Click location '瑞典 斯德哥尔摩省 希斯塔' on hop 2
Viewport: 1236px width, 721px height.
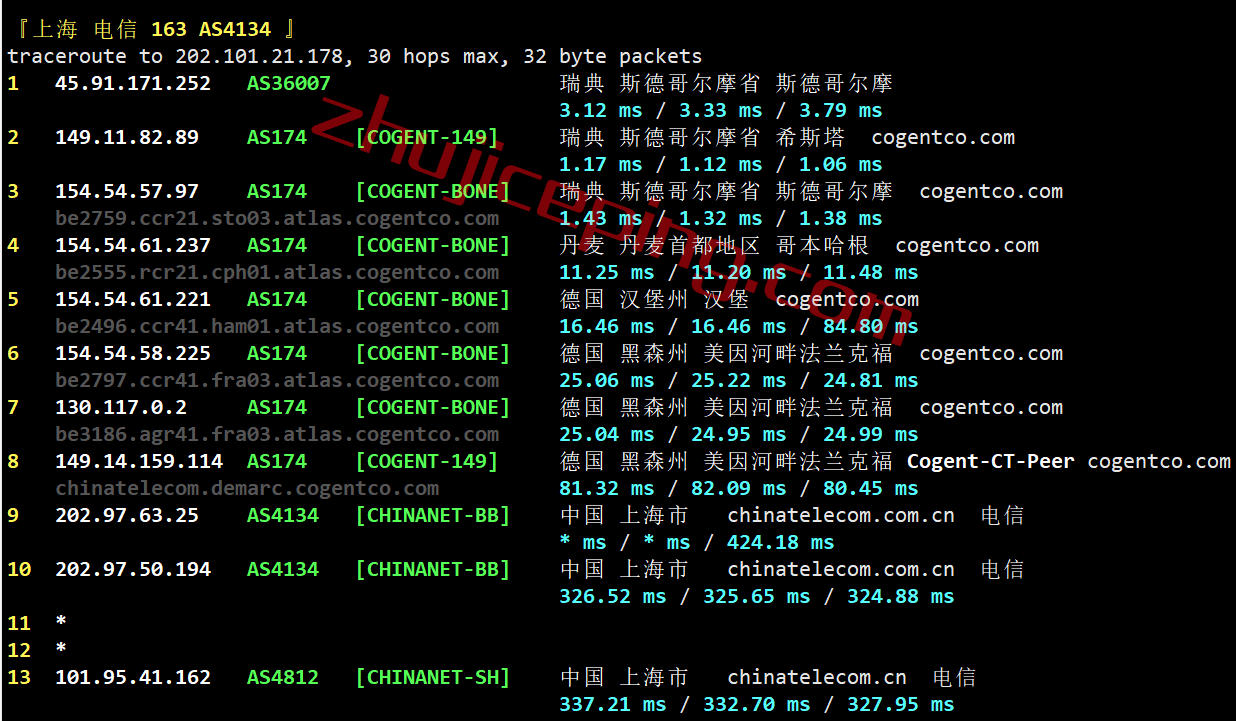click(x=703, y=137)
